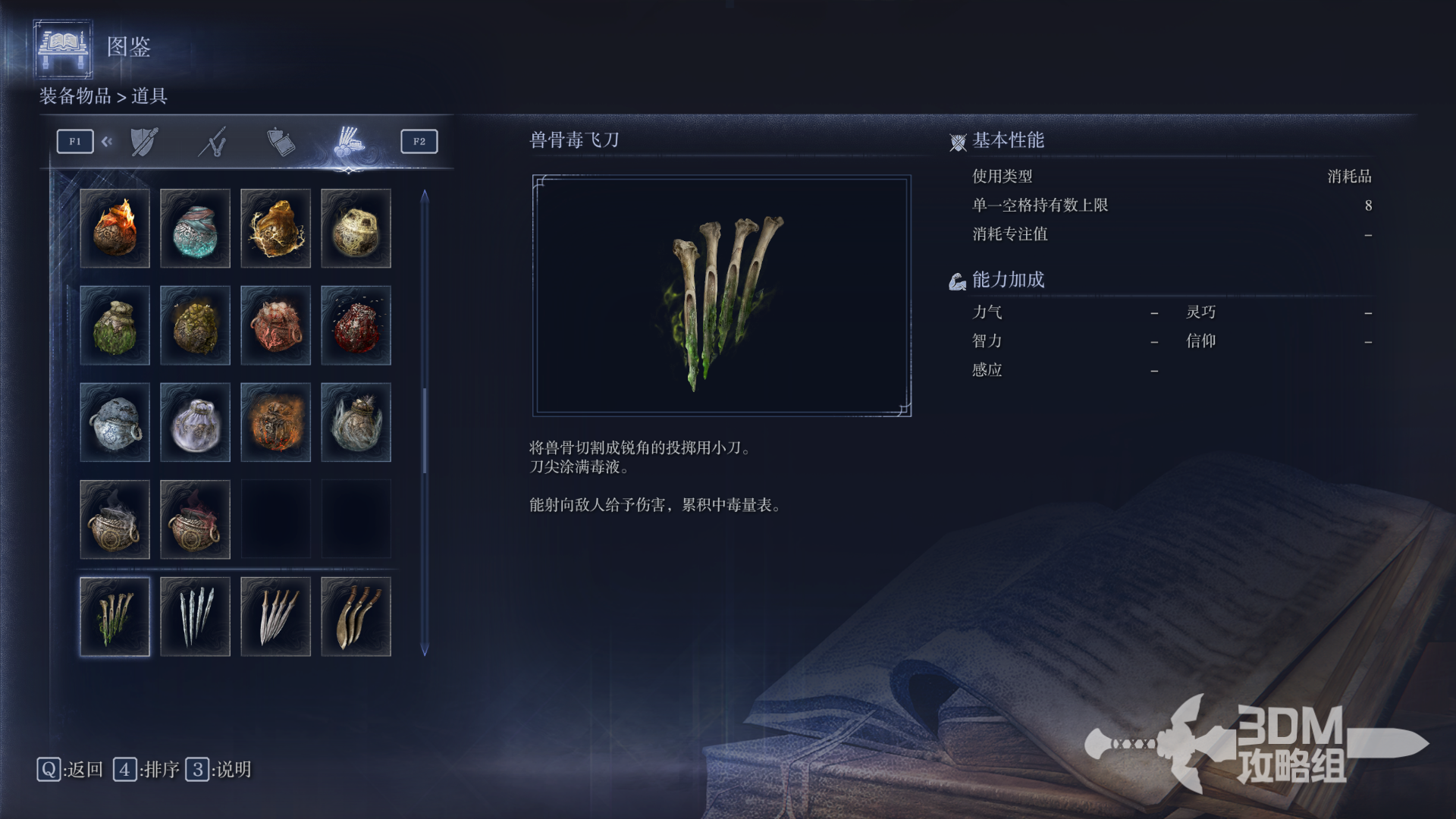Select the curved golden blades icon
The height and width of the screenshot is (819, 1456).
(356, 617)
